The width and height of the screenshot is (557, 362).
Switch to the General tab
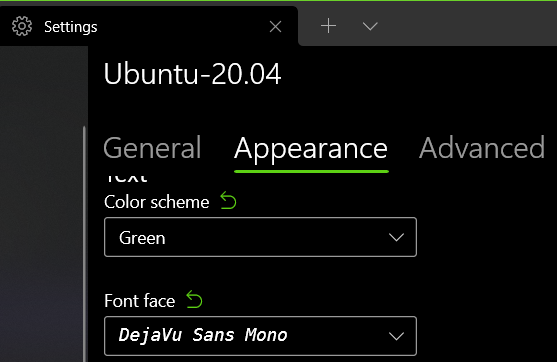point(152,148)
